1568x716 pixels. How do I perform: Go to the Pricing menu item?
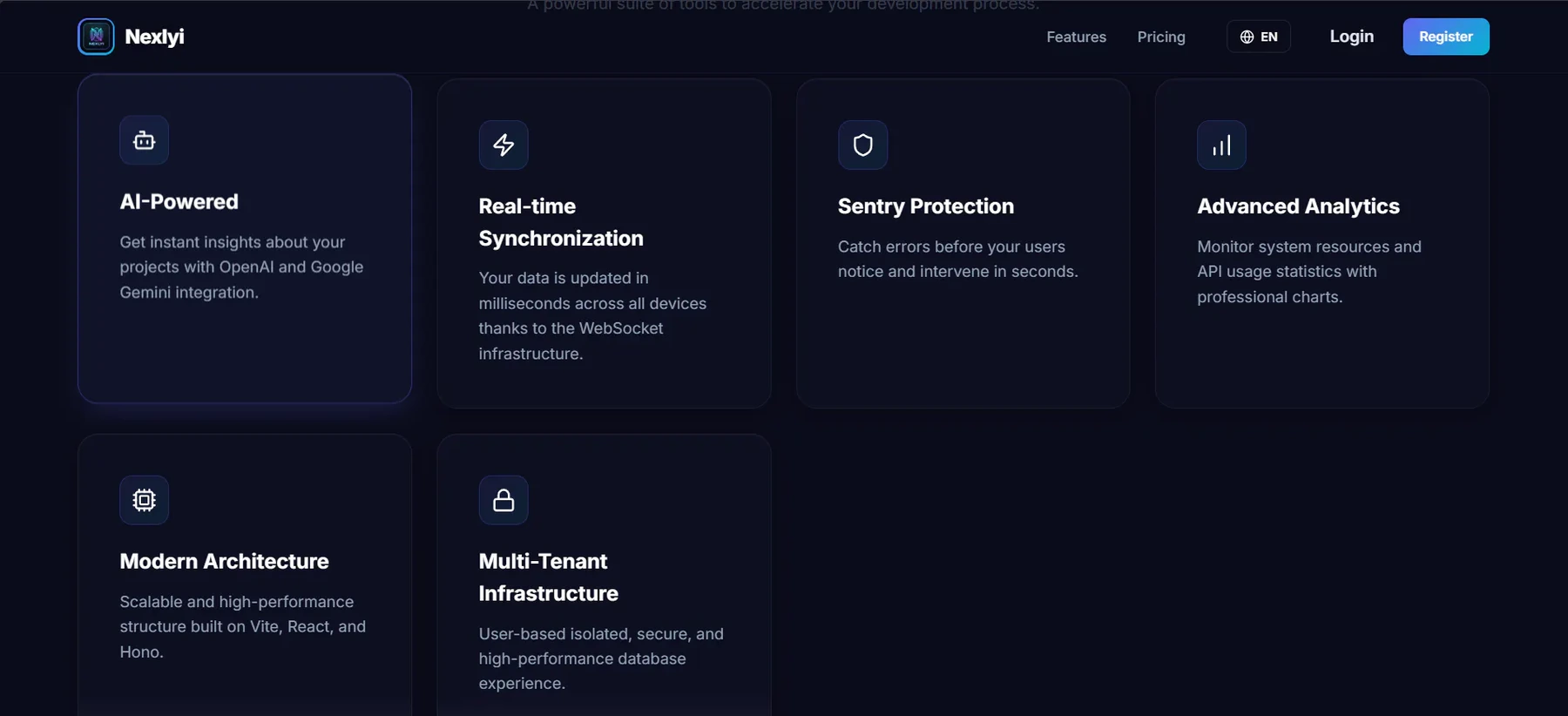coord(1161,37)
